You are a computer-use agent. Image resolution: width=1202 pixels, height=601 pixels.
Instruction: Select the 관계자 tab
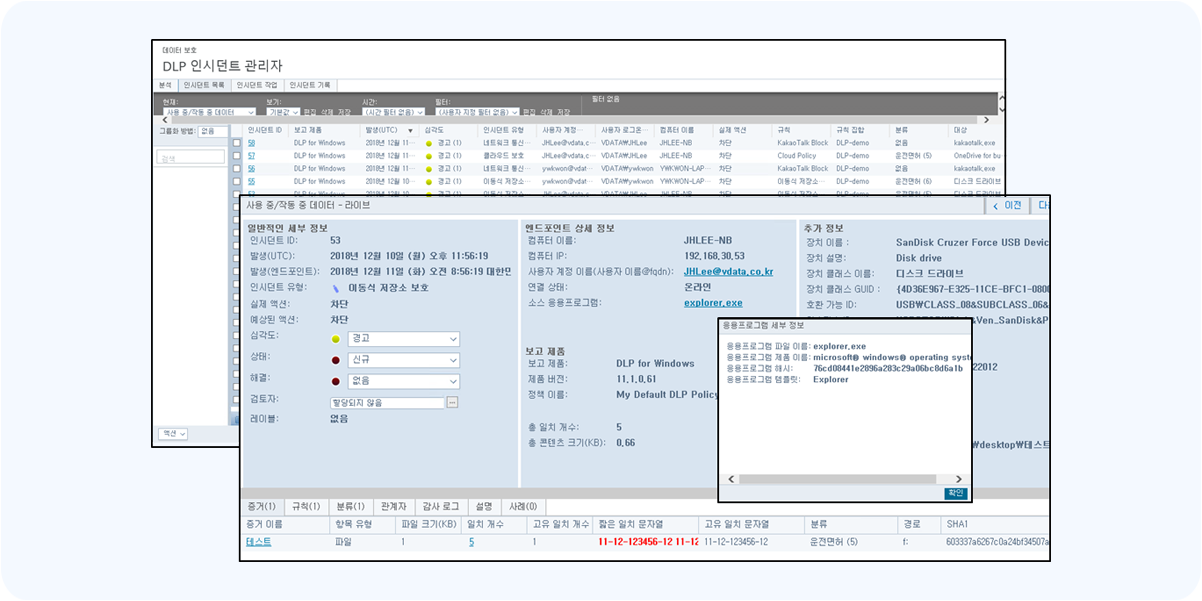point(393,507)
